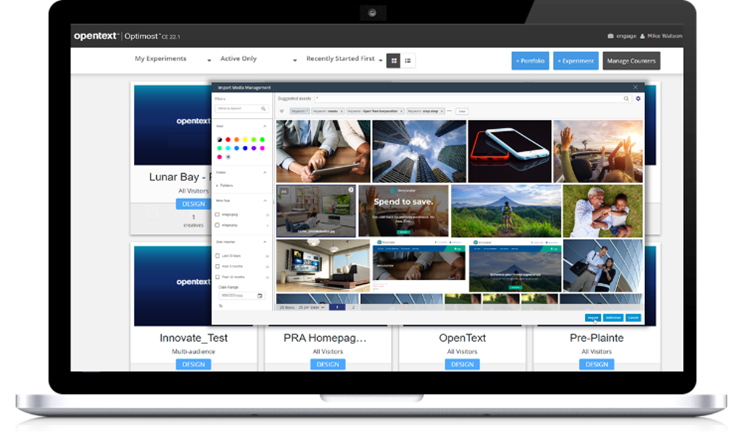This screenshot has width=745, height=440.
Task: Collapse the Folders filter section
Action: tap(265, 172)
